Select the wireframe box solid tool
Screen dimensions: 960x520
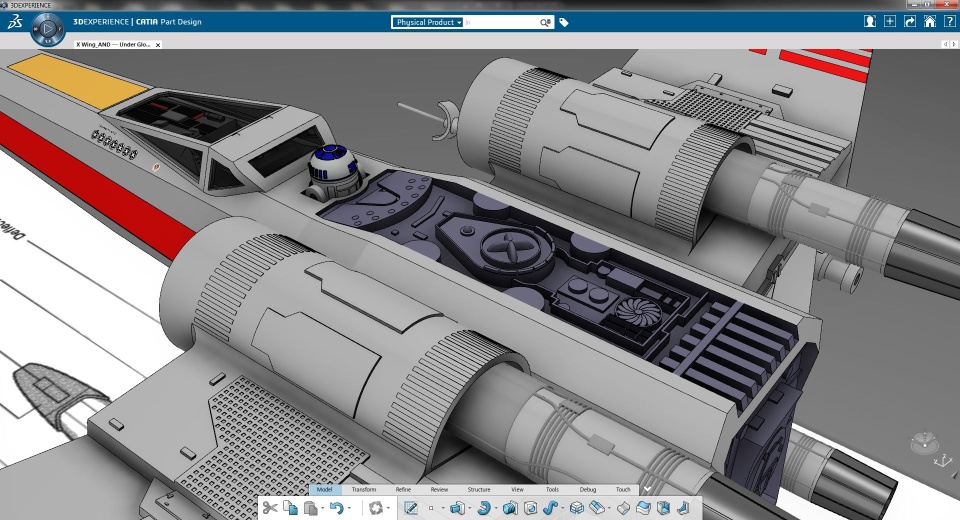577,508
